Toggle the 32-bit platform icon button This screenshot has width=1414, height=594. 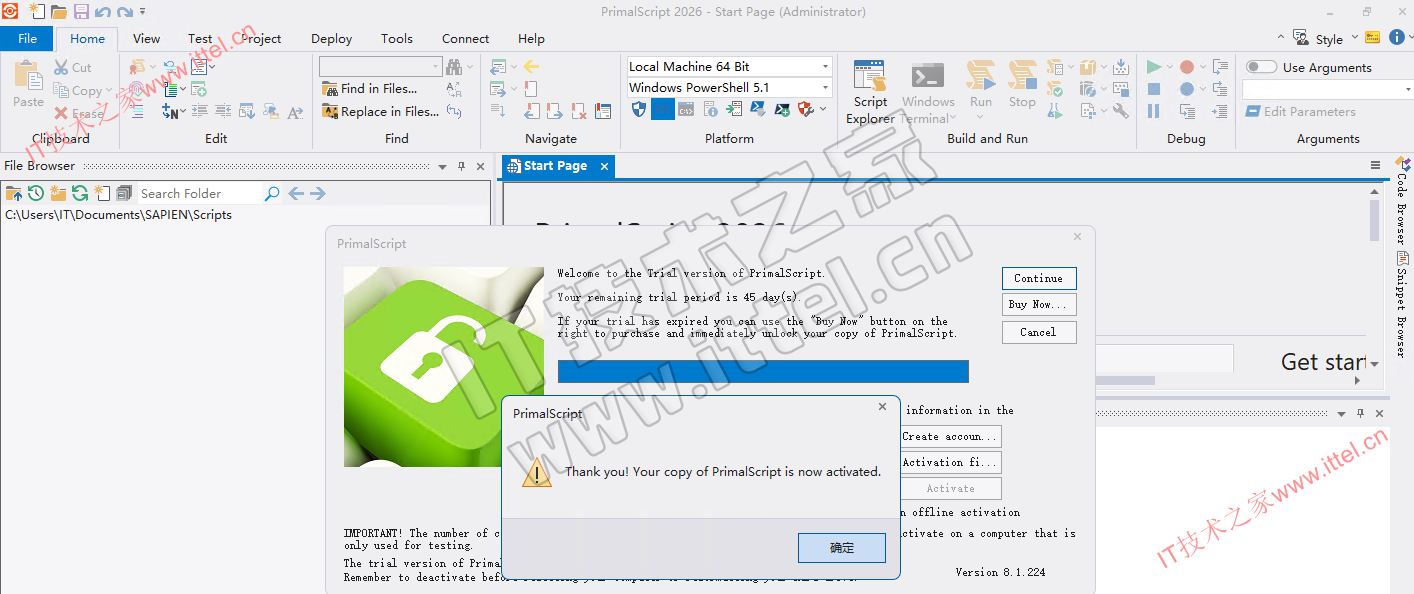point(662,110)
